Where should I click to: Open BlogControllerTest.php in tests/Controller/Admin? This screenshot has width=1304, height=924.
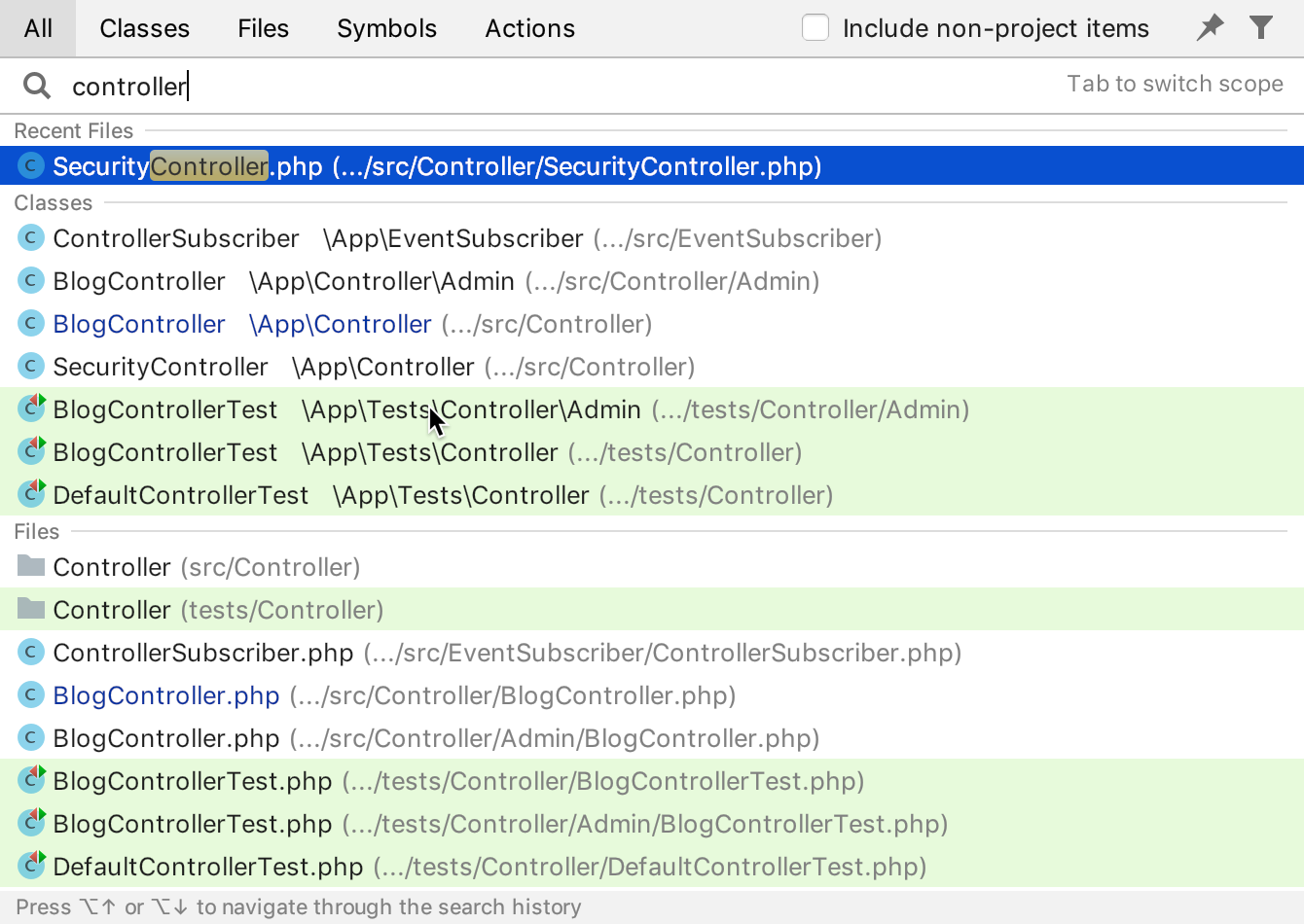pos(652,824)
